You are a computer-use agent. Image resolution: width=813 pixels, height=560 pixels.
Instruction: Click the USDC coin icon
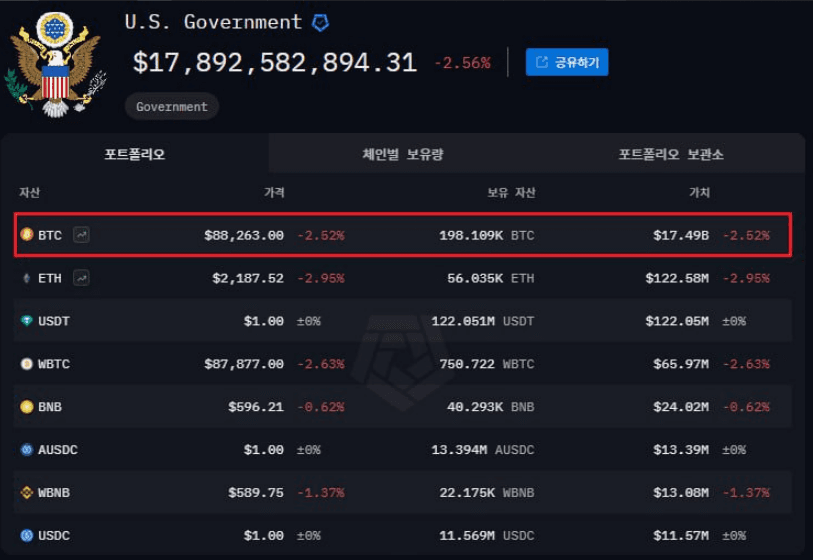pyautogui.click(x=27, y=536)
